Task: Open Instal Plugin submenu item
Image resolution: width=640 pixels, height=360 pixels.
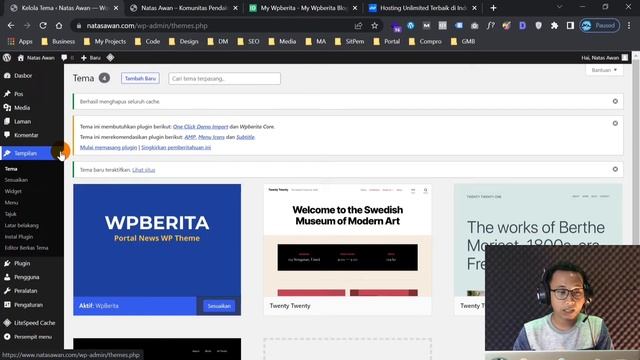Action: click(19, 237)
